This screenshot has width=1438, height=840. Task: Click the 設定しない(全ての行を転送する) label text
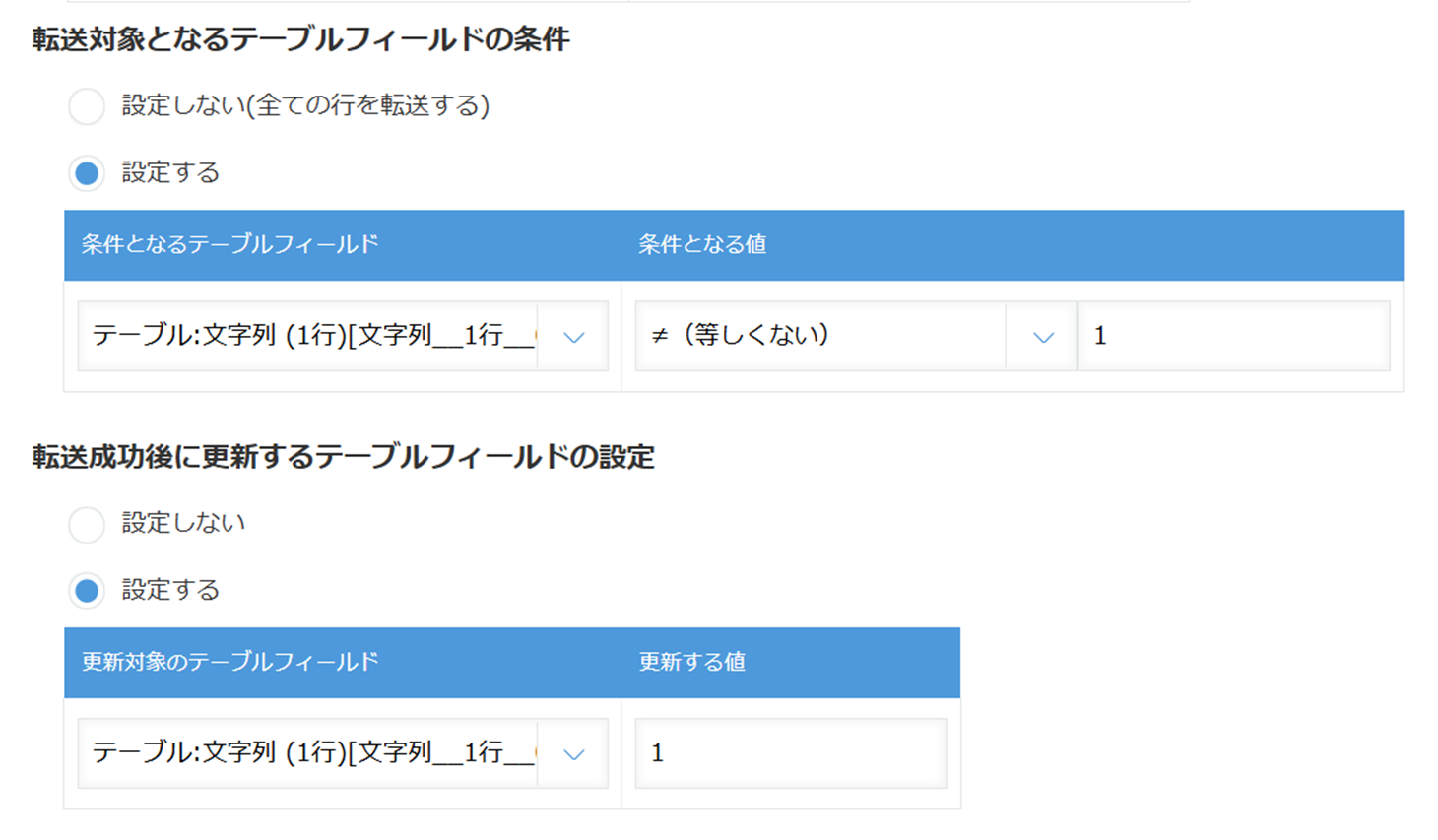point(306,105)
